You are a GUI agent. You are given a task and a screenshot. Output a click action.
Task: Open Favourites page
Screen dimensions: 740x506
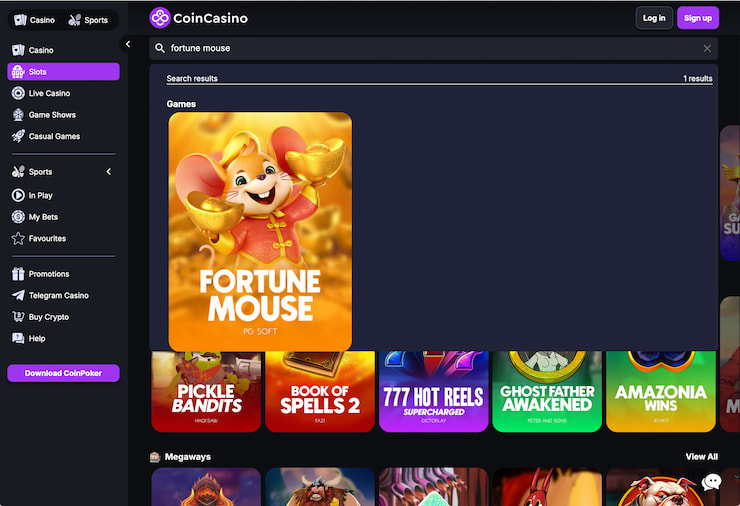pyautogui.click(x=63, y=238)
